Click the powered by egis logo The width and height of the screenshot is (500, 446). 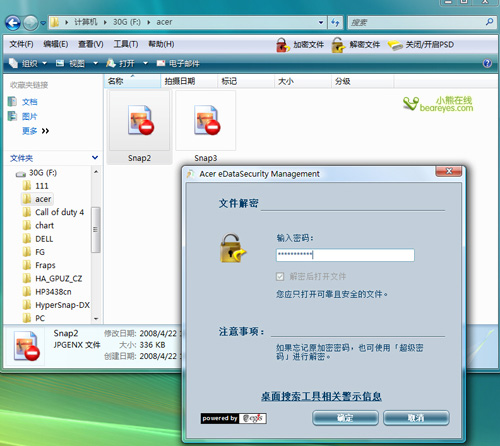[x=233, y=418]
